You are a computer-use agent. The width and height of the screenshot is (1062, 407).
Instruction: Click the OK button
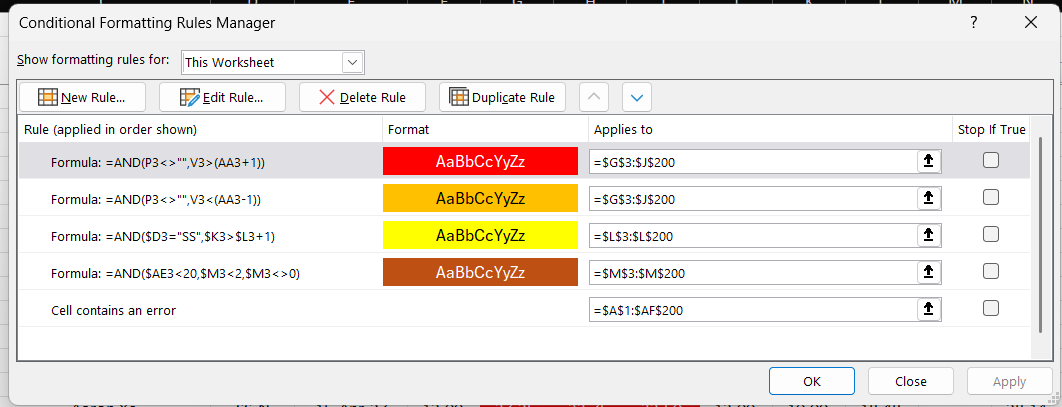pos(812,381)
